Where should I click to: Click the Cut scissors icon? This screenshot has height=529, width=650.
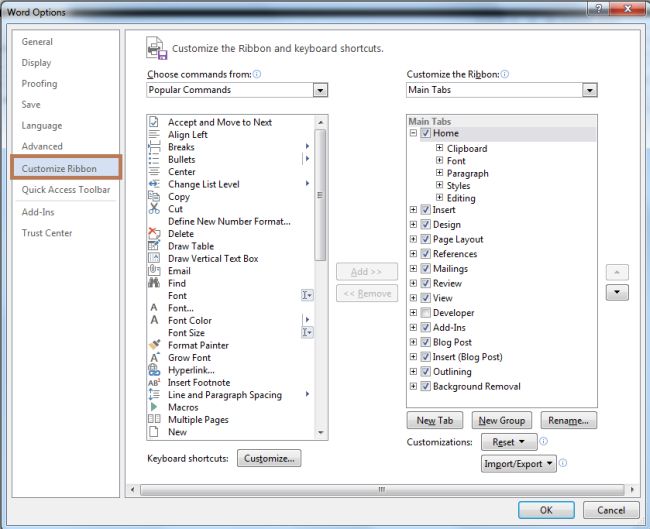pos(154,209)
